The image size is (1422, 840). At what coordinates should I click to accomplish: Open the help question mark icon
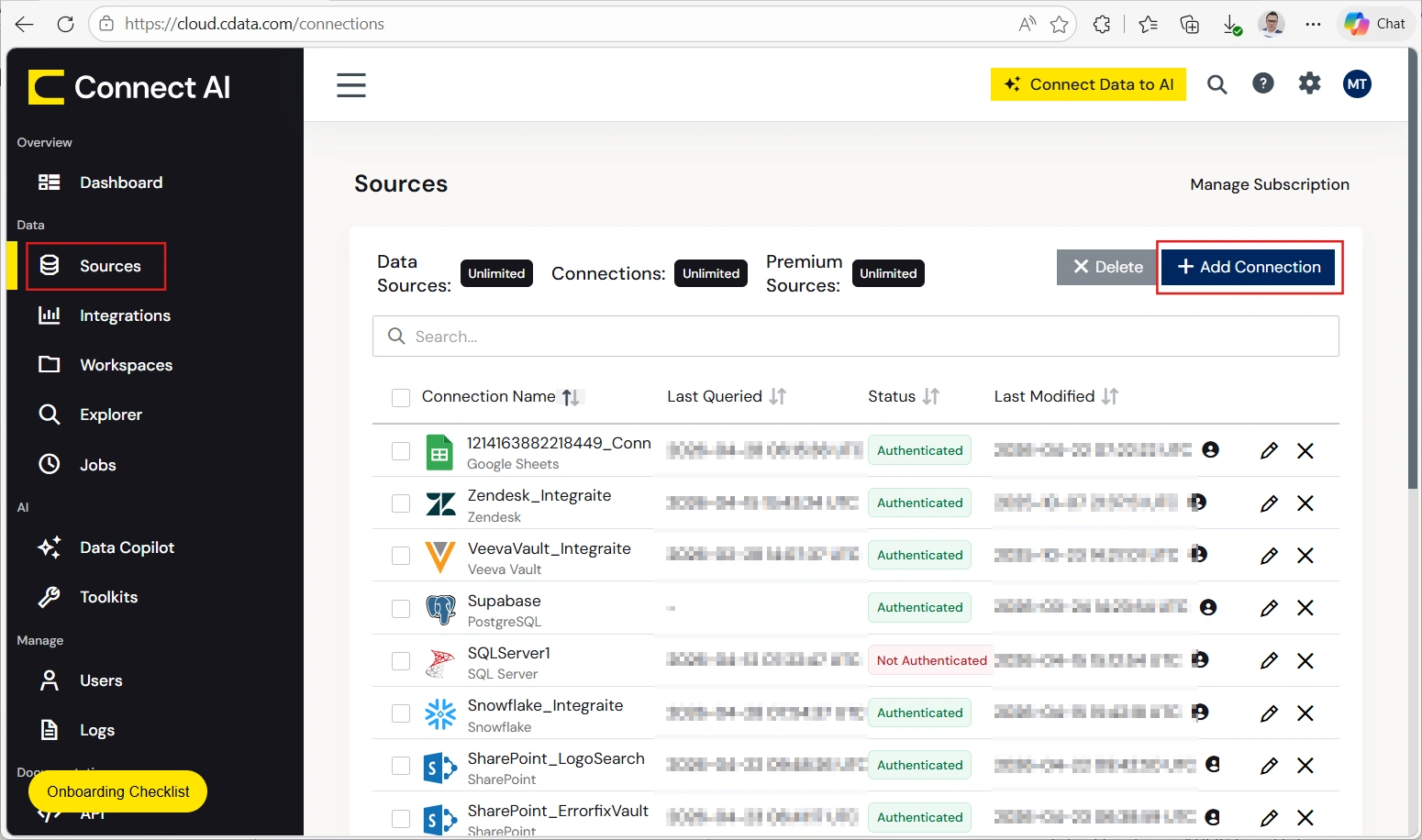pos(1263,83)
